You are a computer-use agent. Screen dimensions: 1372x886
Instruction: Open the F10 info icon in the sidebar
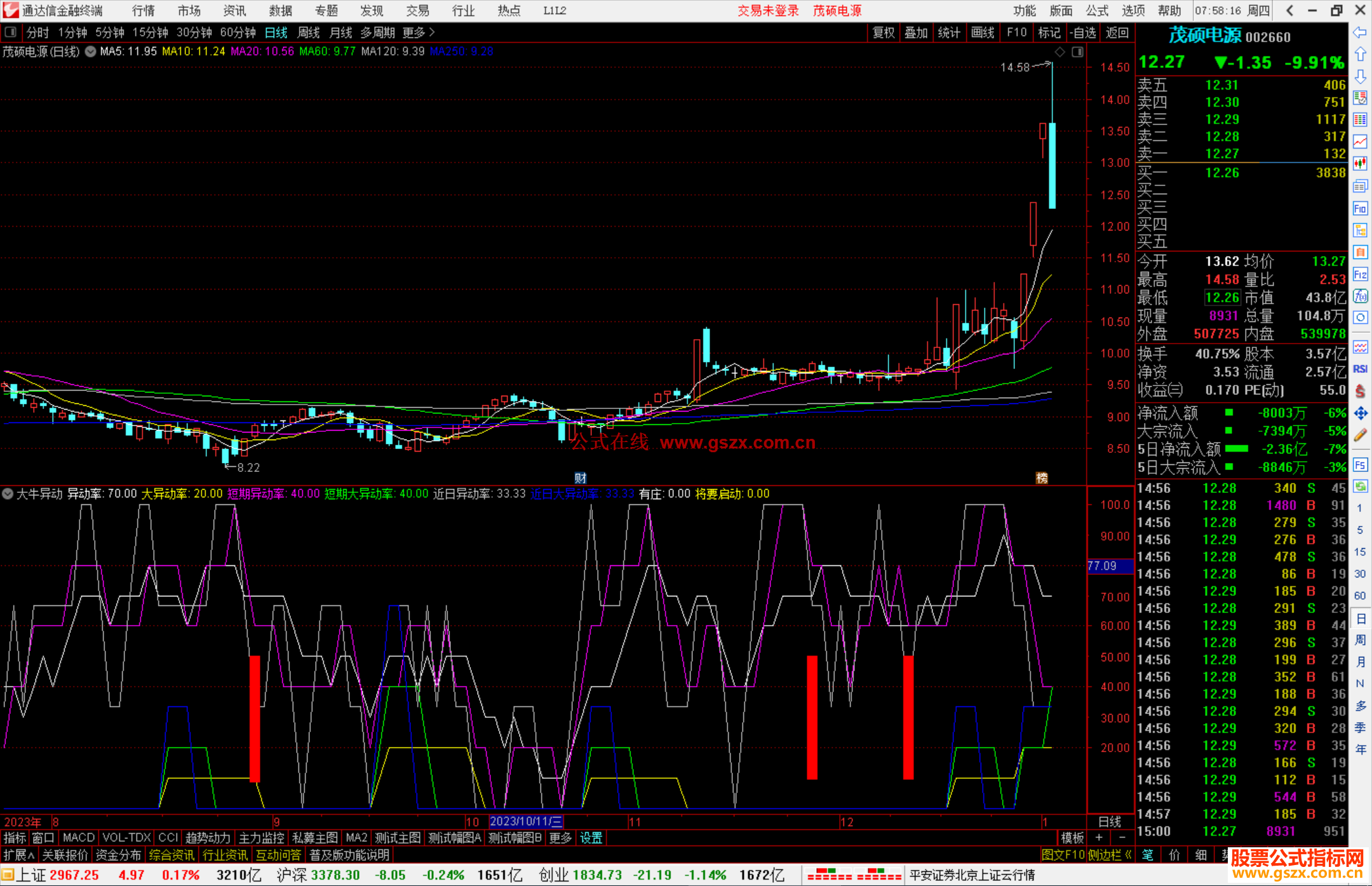coord(1360,208)
